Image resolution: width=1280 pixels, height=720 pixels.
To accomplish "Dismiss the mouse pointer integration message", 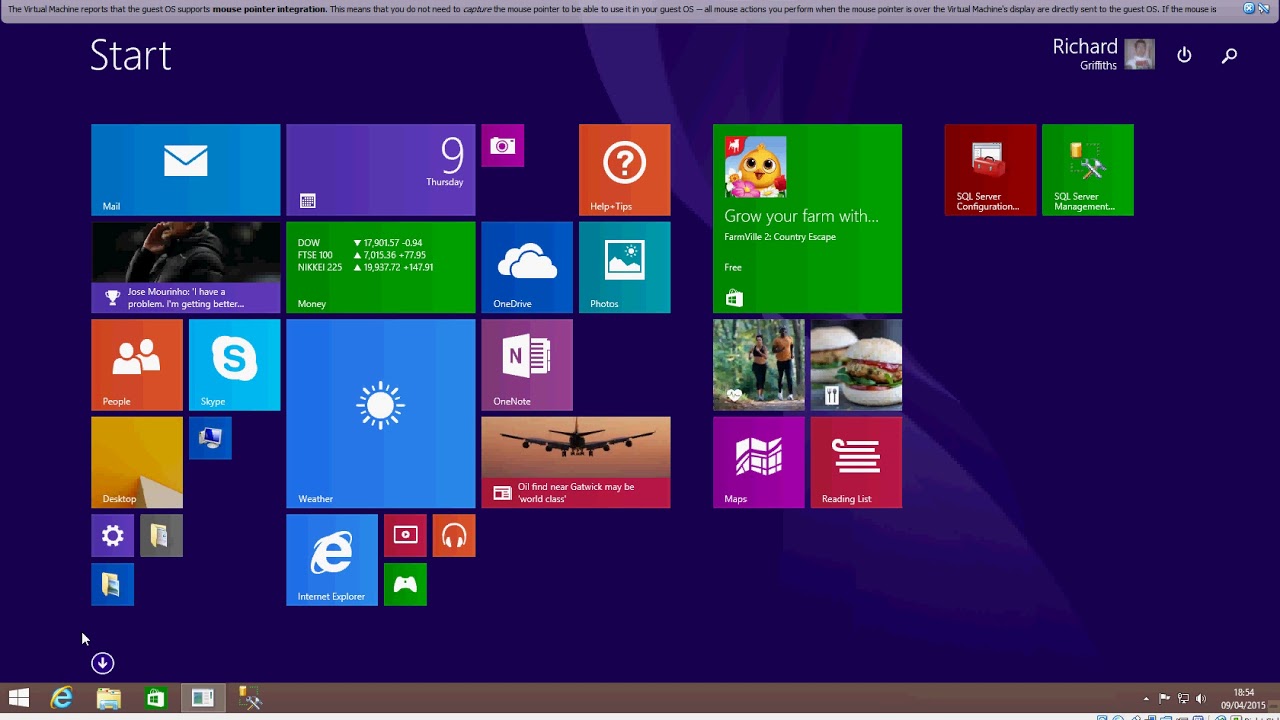I will click(1249, 8).
